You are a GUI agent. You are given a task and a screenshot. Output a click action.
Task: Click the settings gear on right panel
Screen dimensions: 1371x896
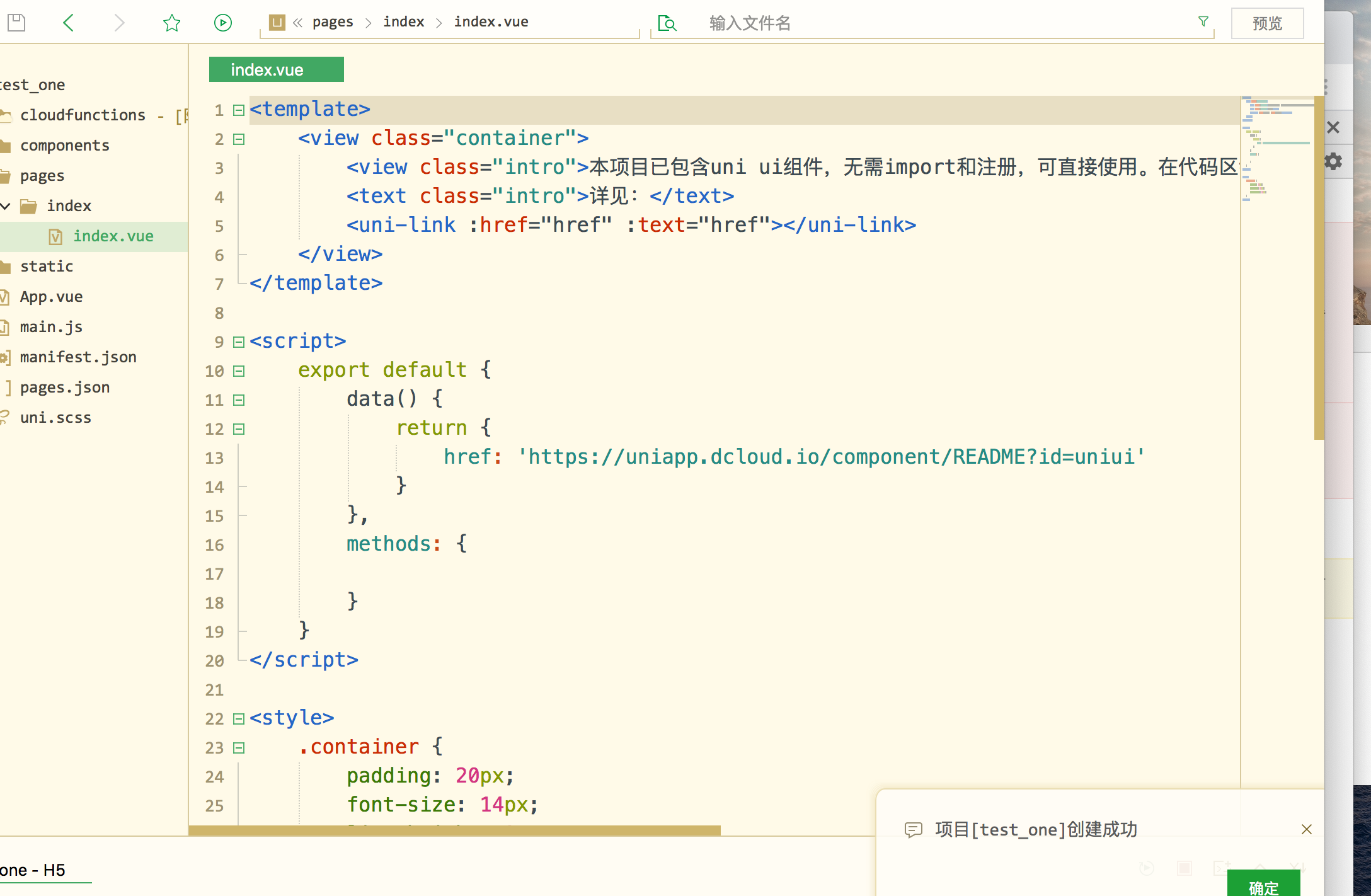pos(1333,161)
